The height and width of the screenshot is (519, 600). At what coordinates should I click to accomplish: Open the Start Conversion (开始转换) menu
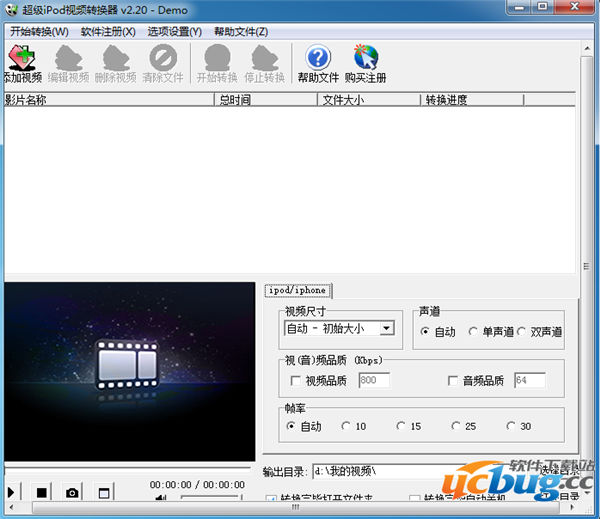click(39, 31)
